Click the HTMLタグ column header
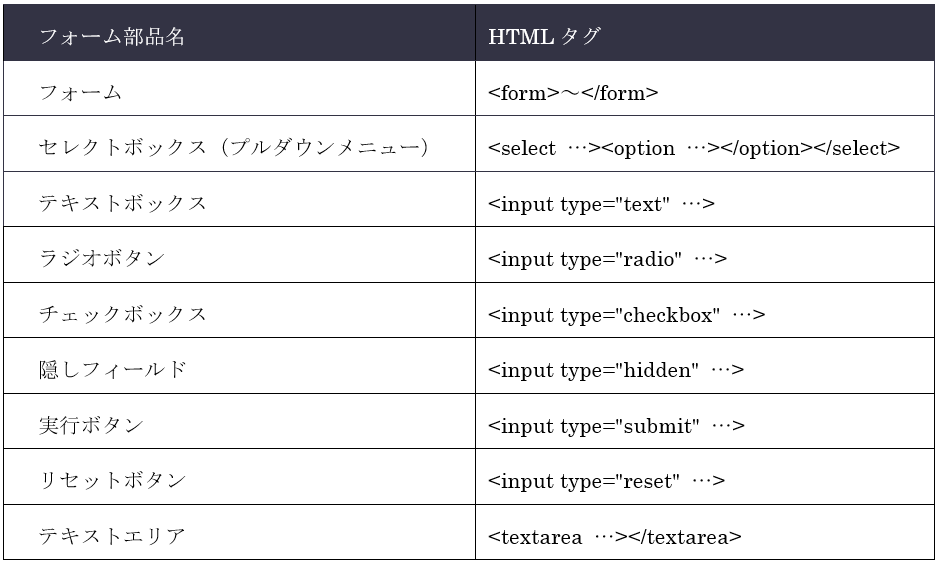Viewport: 939px width, 565px height. pyautogui.click(x=544, y=37)
